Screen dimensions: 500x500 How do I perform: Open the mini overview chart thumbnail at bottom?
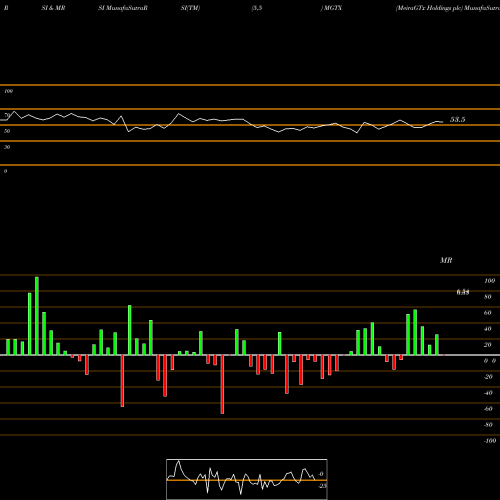(x=247, y=479)
